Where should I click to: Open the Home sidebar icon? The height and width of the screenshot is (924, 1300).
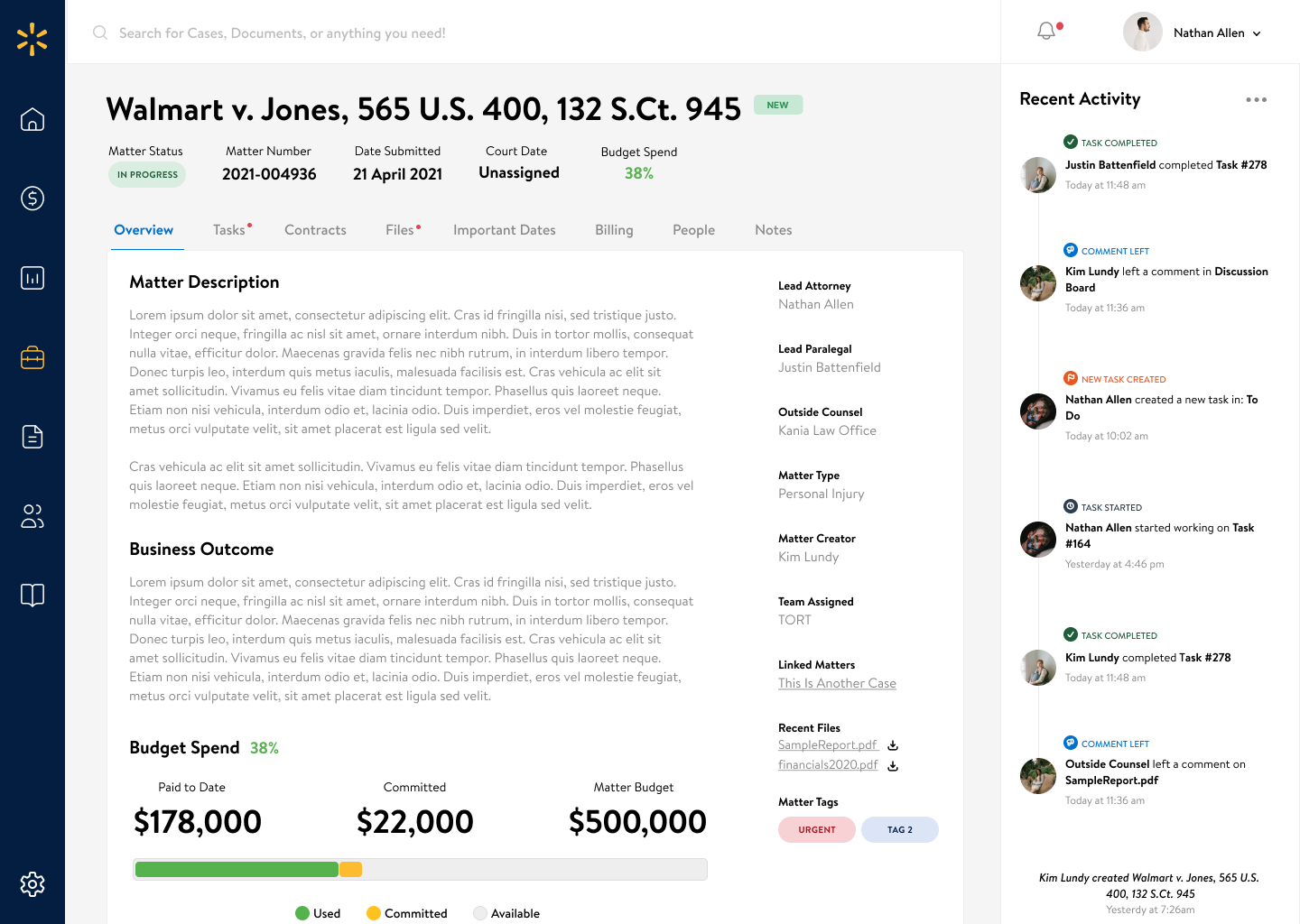[x=32, y=119]
